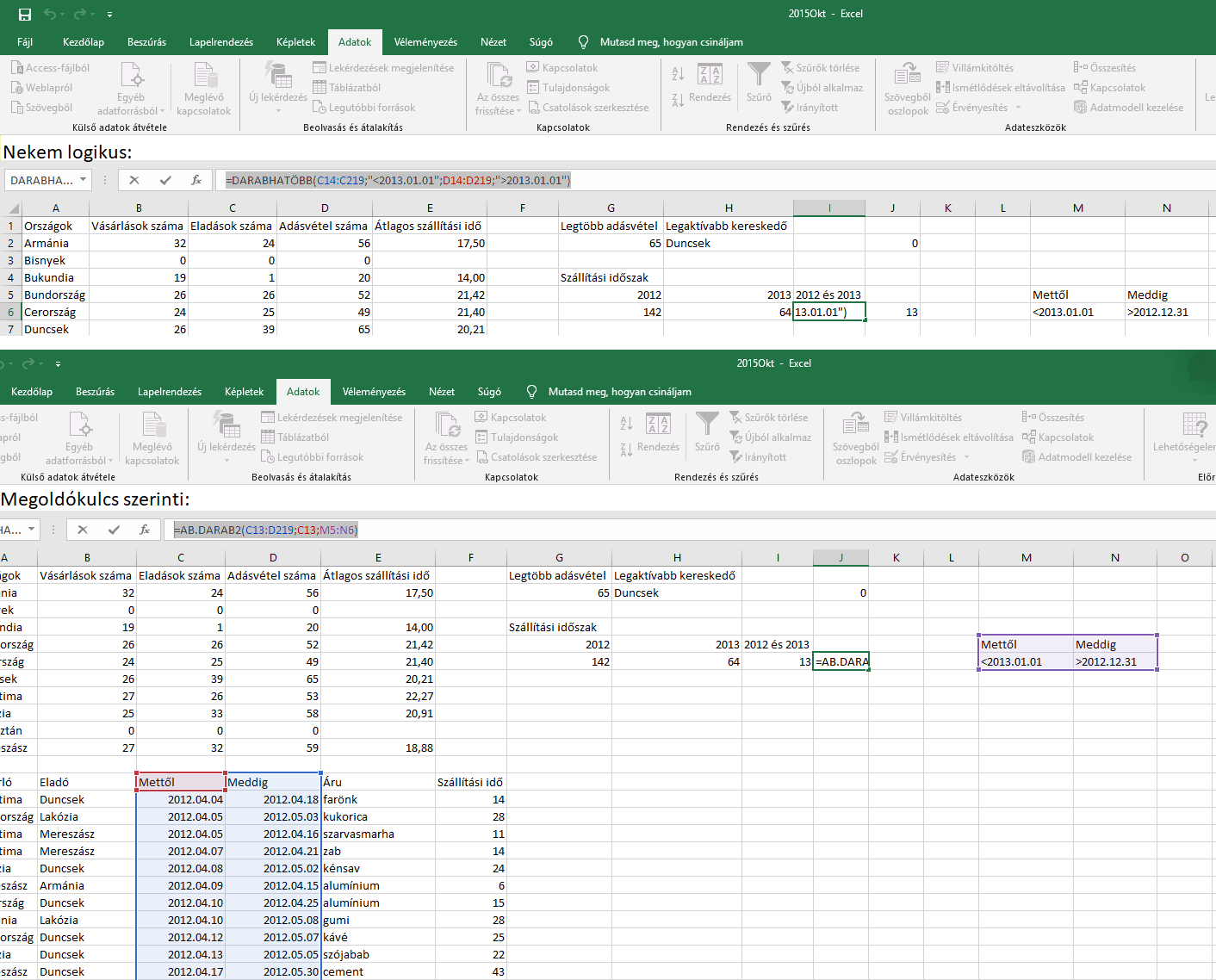Click Villámkitöltés in the upper ribbon
Screen dimensions: 1216x980
pyautogui.click(x=975, y=68)
